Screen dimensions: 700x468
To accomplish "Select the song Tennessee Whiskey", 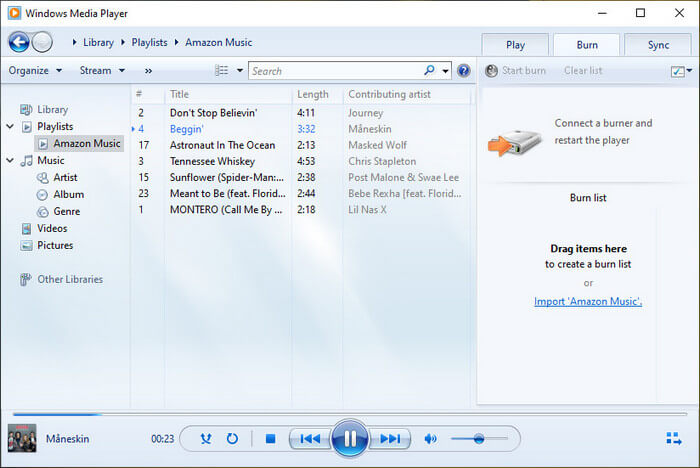I will [x=212, y=161].
